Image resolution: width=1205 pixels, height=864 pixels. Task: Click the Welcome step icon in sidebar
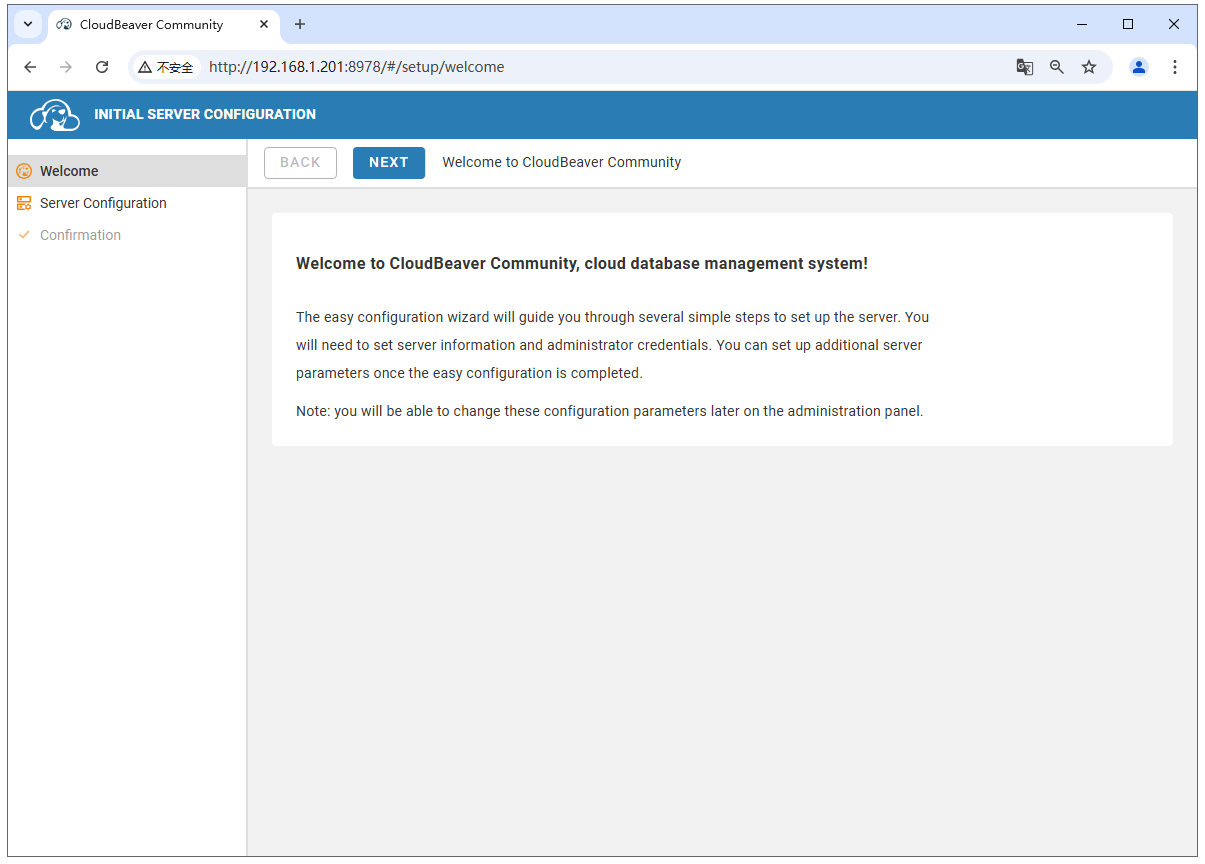point(24,171)
